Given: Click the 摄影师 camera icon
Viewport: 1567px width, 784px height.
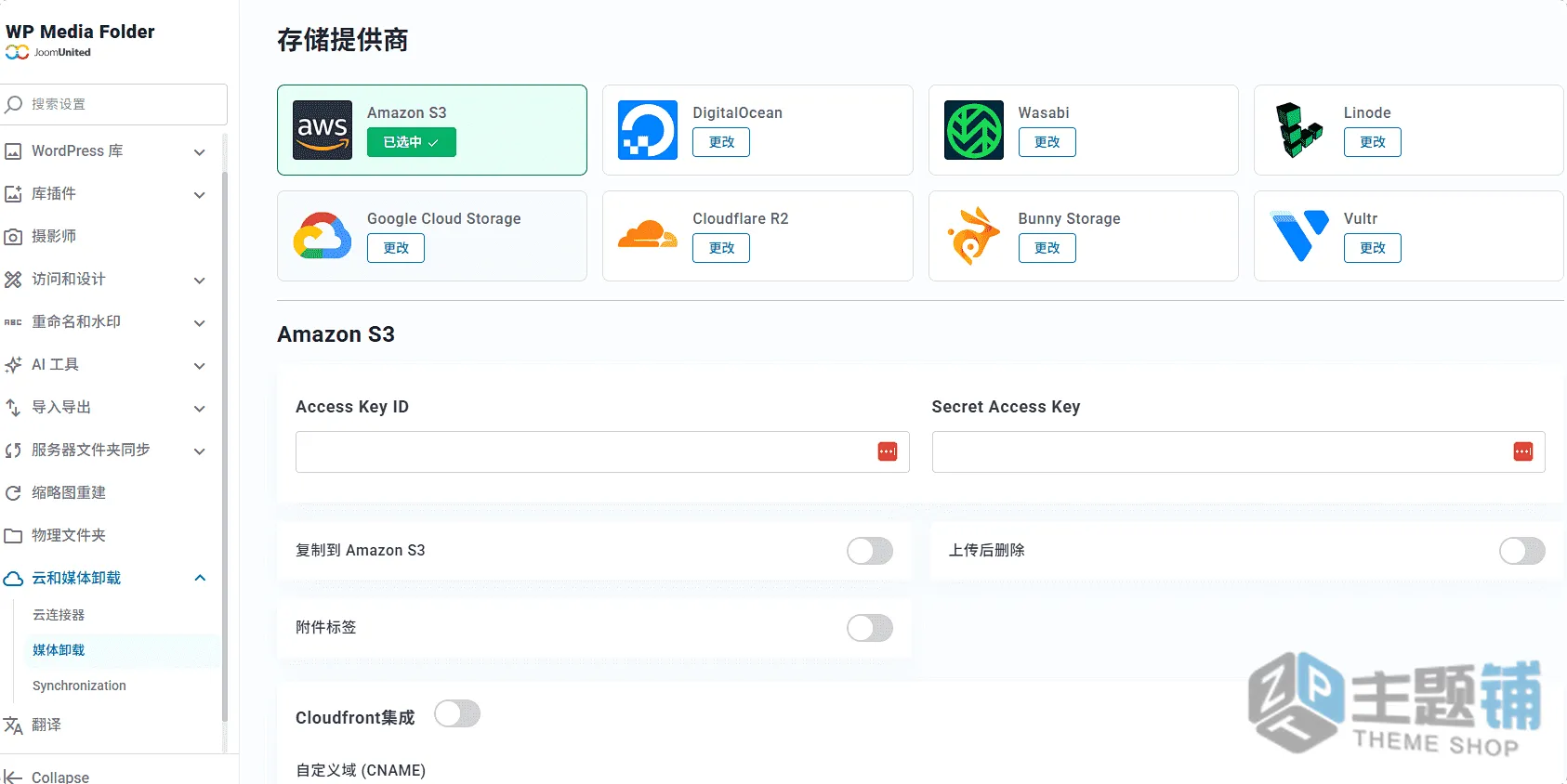Looking at the screenshot, I should (13, 237).
